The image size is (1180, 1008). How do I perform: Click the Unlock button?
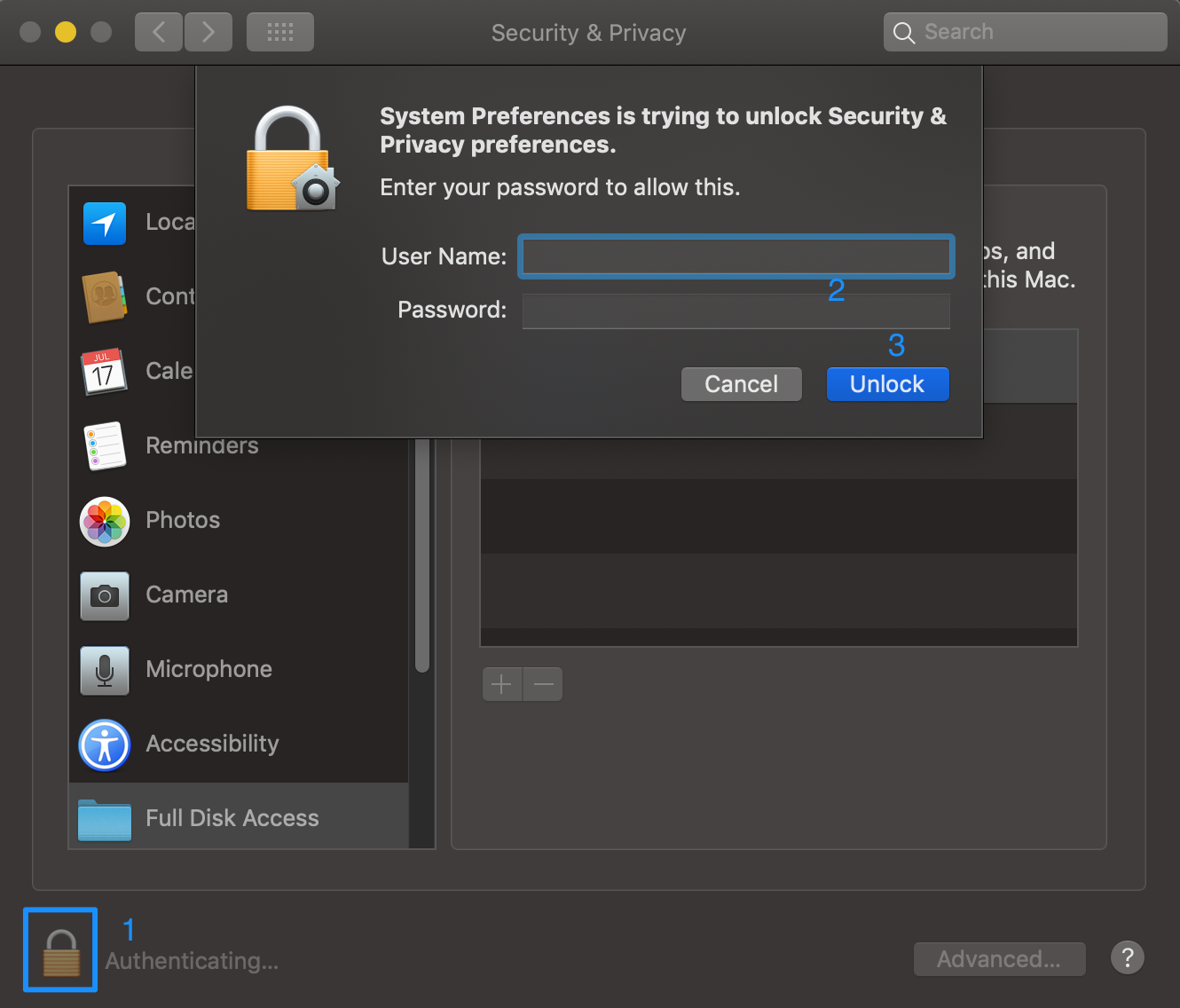pyautogui.click(x=888, y=384)
